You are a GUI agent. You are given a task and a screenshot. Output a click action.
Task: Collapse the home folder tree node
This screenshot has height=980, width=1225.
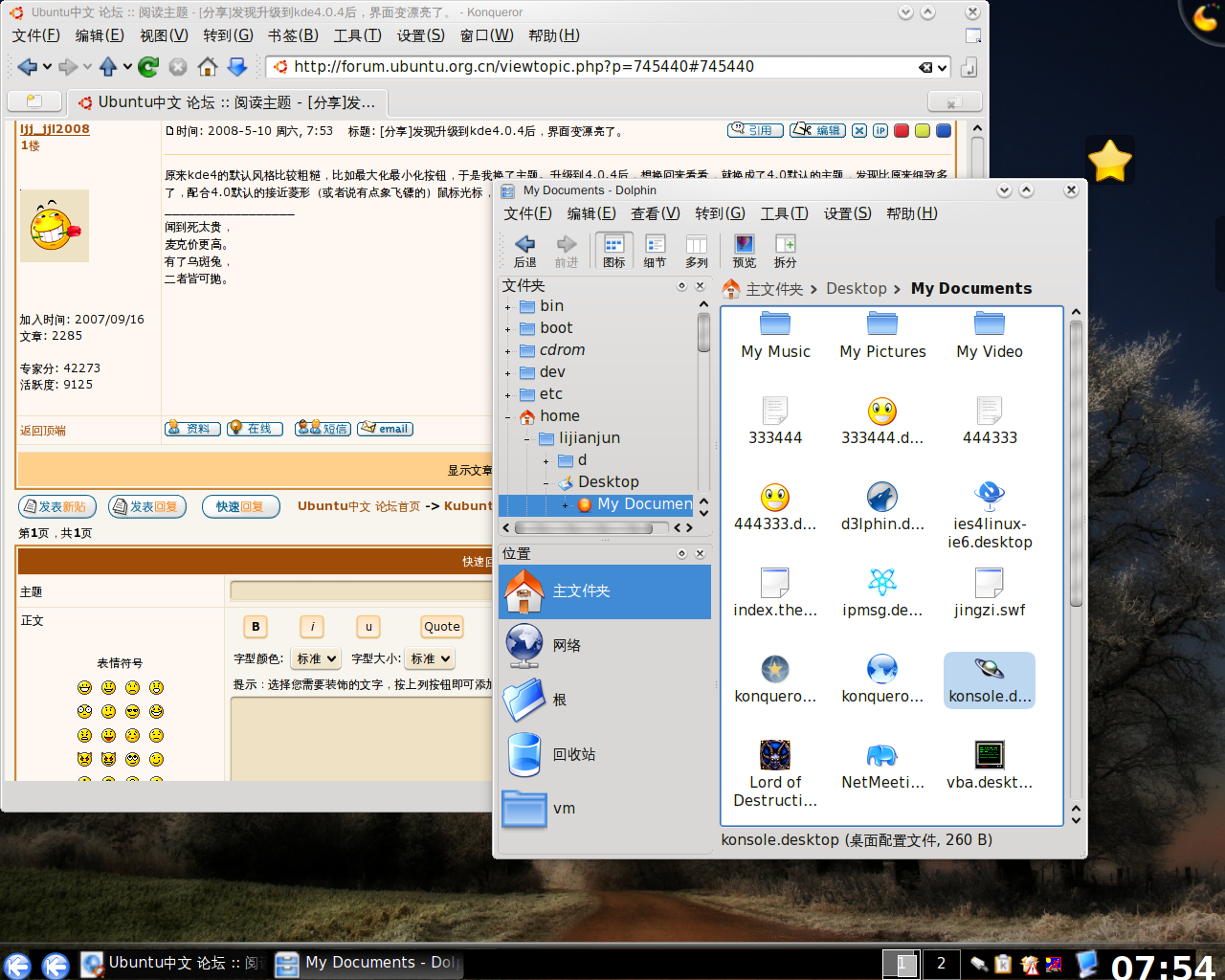tap(507, 417)
